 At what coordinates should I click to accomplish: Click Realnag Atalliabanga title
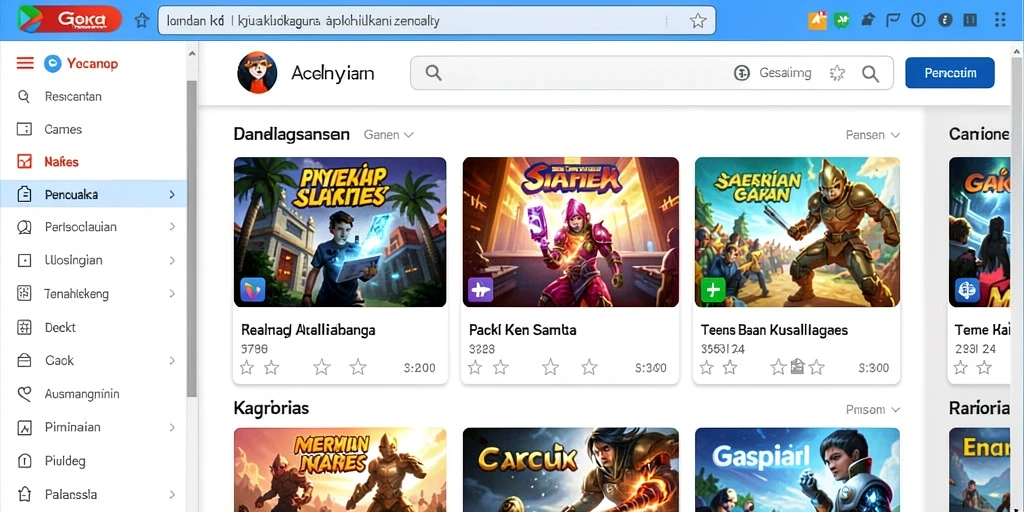point(308,330)
